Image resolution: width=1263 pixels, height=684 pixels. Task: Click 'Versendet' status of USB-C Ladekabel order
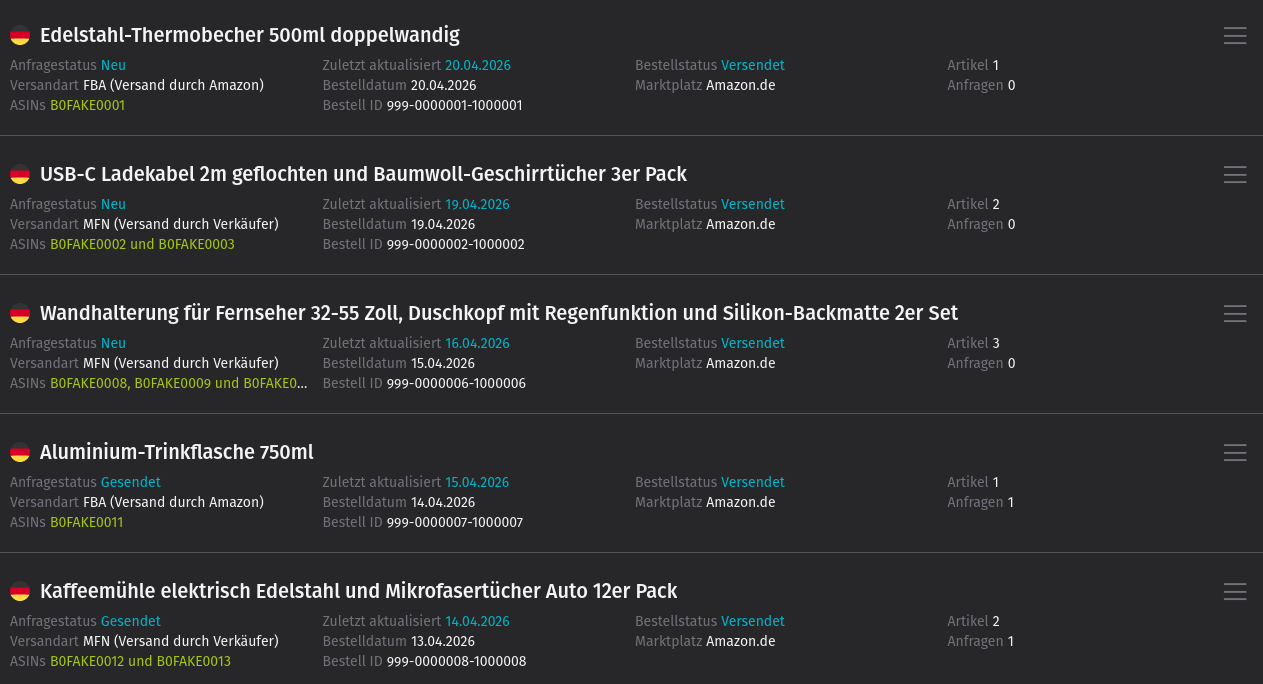coord(752,204)
